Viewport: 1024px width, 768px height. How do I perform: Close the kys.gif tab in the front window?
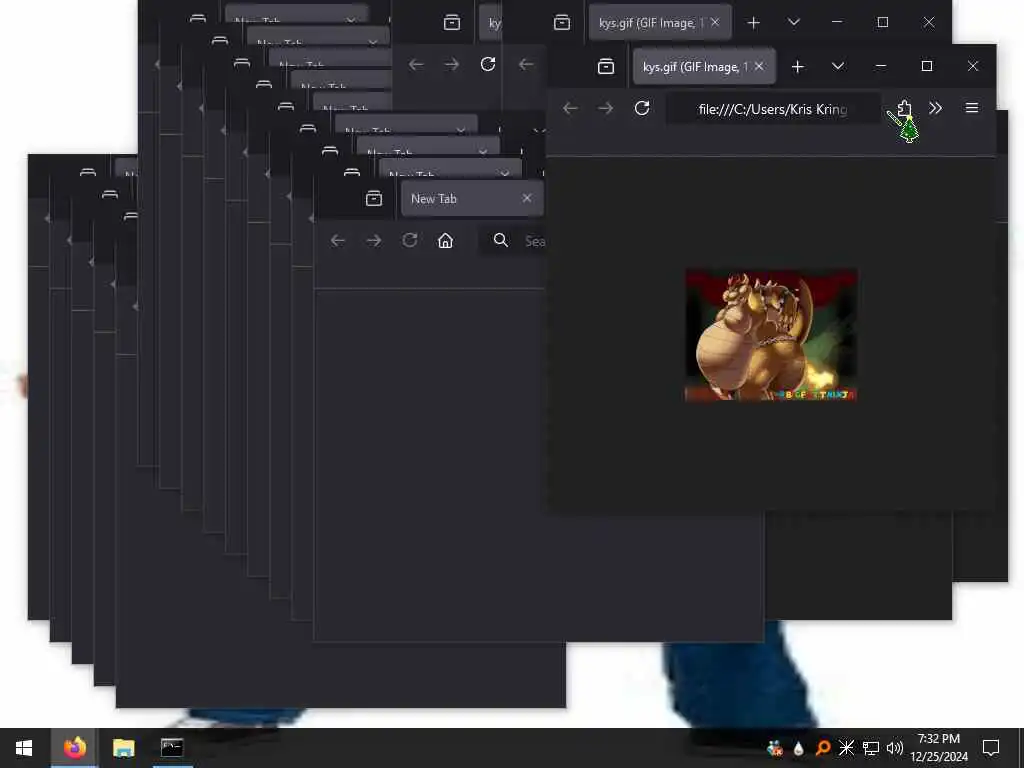759,66
